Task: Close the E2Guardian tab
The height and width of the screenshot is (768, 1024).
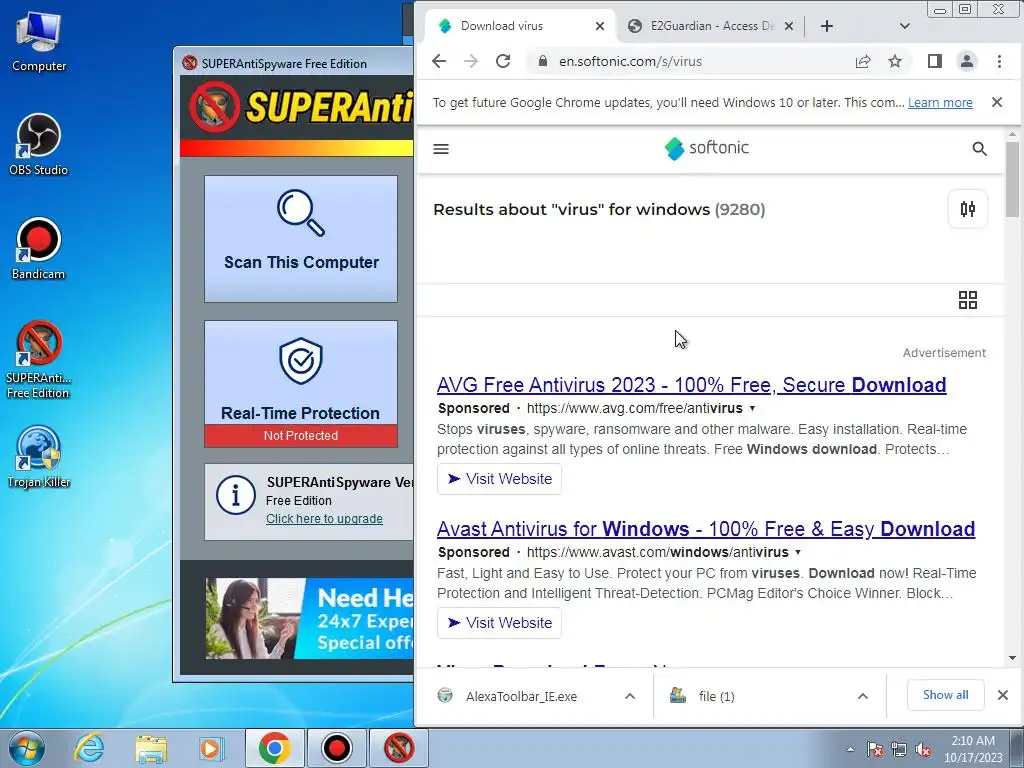Action: 789,26
